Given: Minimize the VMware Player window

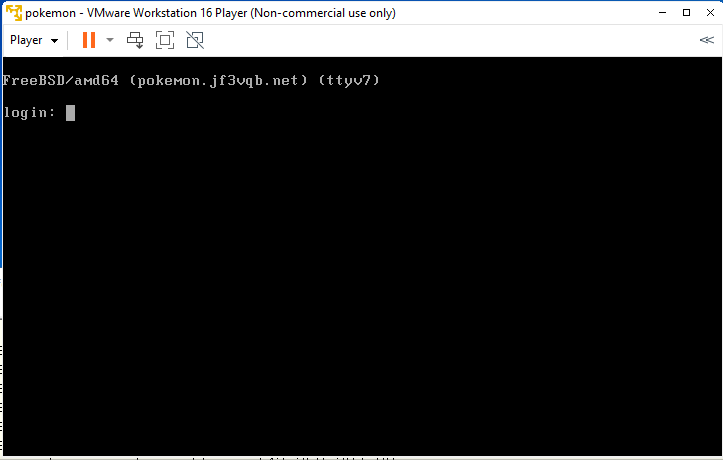Looking at the screenshot, I should pos(663,13).
